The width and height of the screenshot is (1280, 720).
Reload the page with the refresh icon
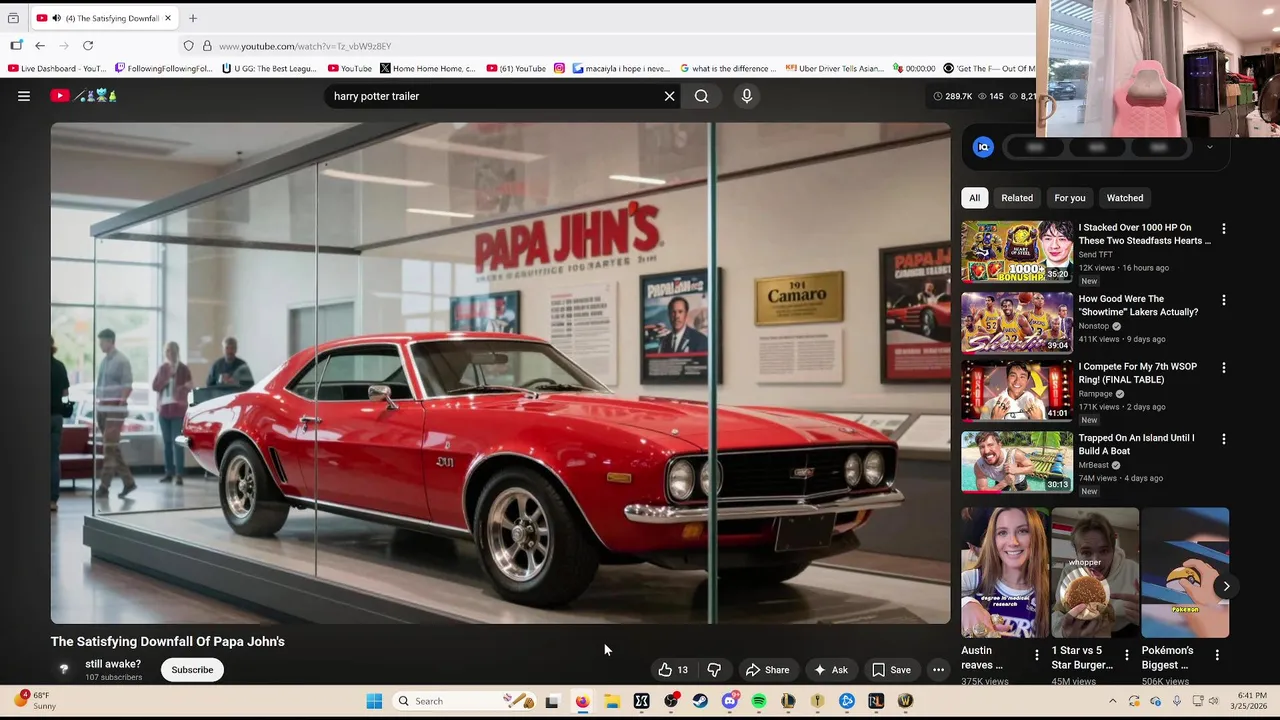(88, 46)
